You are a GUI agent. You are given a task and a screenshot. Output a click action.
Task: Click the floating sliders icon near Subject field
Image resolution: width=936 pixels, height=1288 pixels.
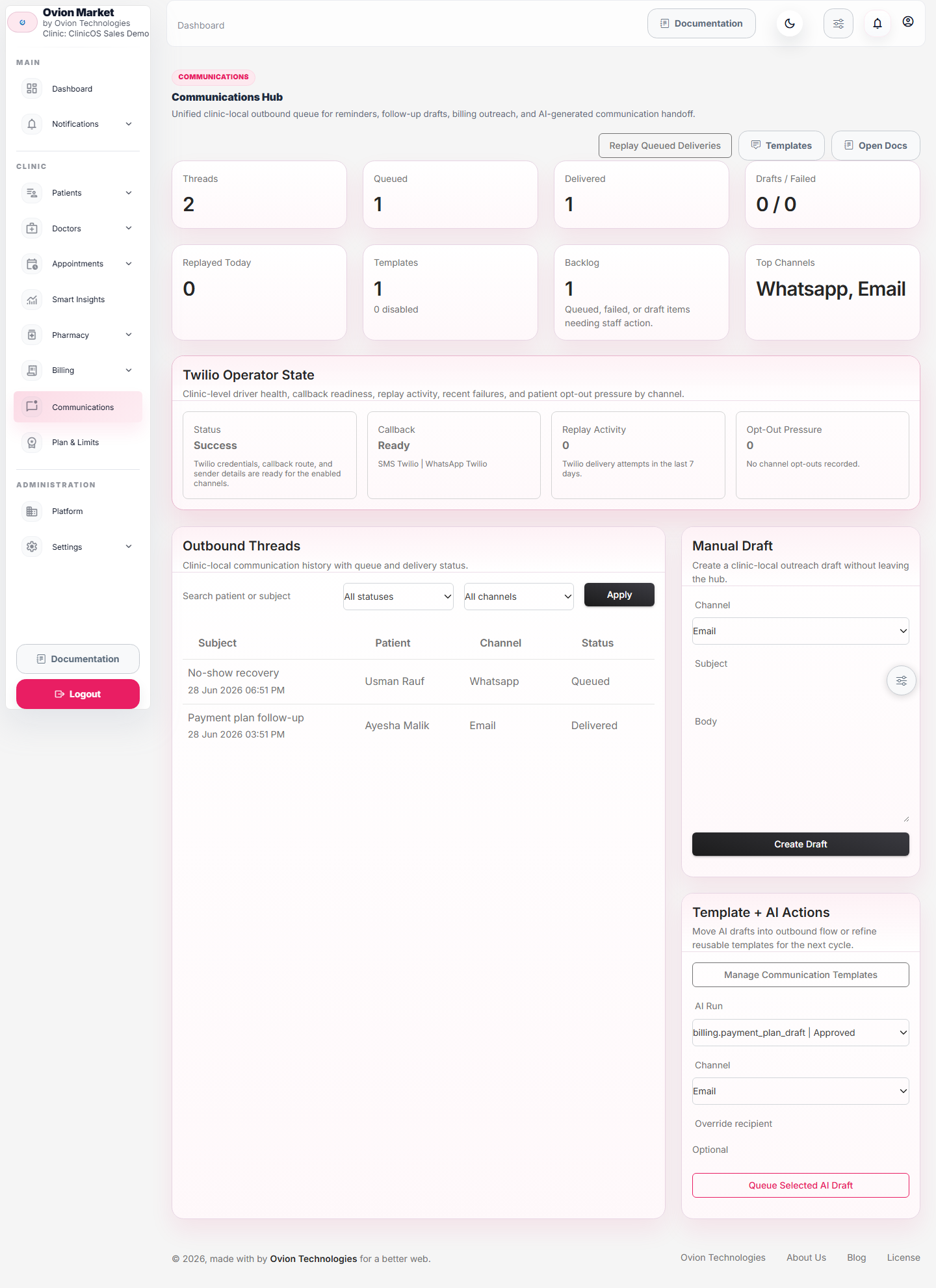[902, 681]
